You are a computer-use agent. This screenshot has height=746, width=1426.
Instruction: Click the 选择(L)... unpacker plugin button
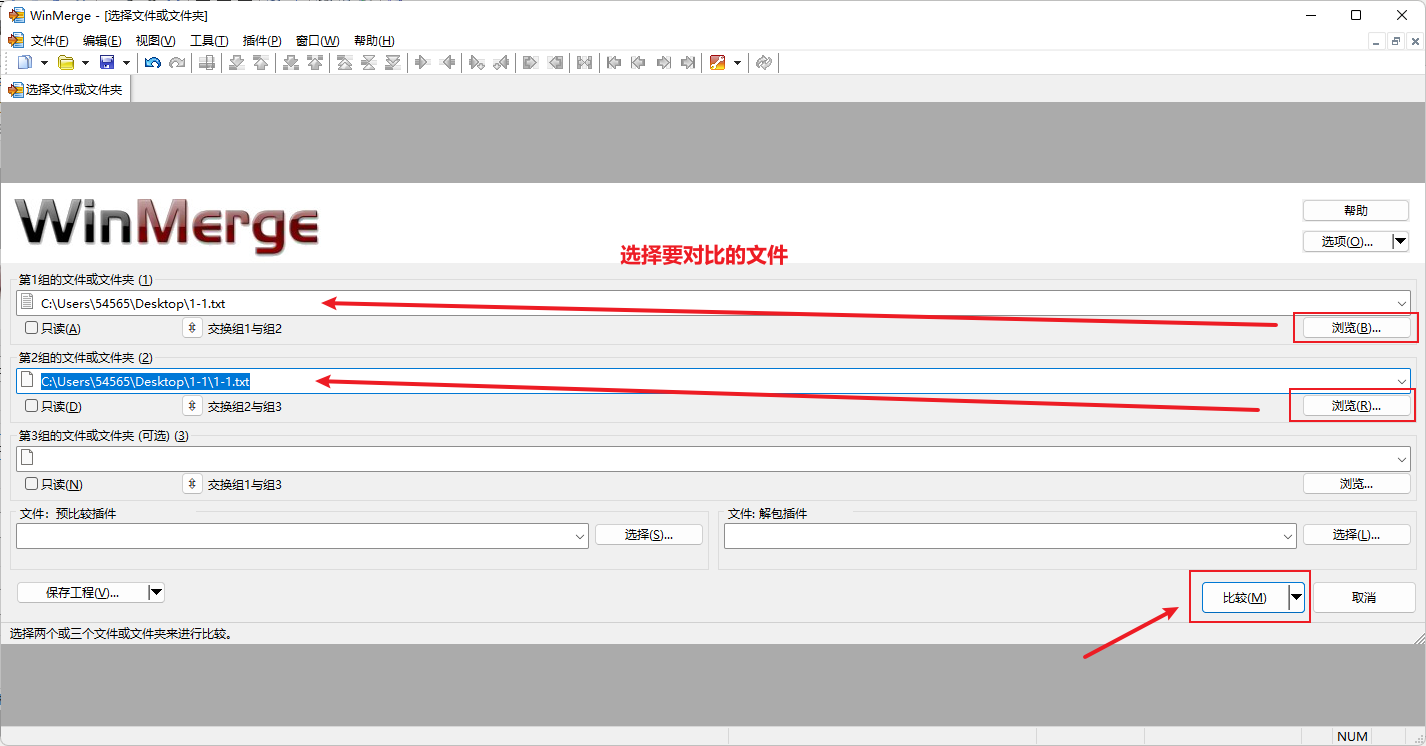[x=1356, y=535]
